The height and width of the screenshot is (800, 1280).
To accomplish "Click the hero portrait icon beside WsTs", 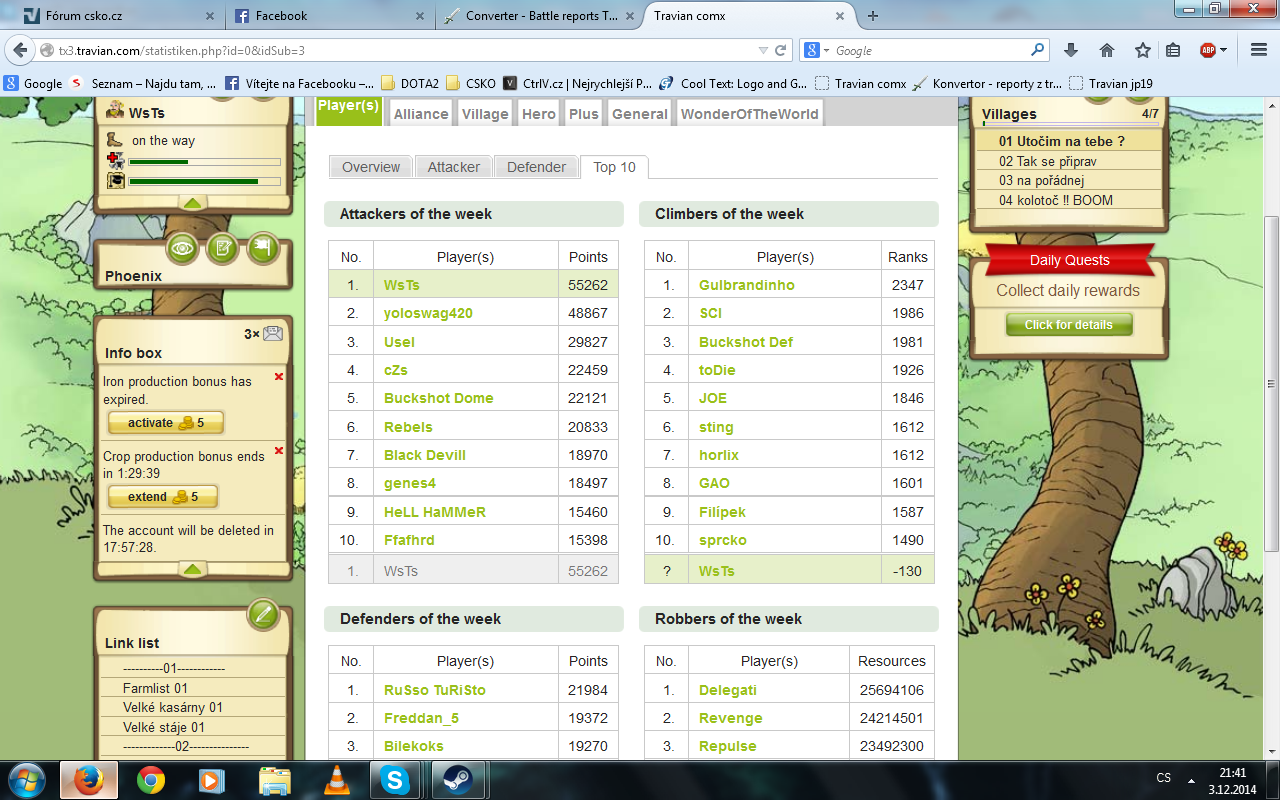I will click(116, 110).
